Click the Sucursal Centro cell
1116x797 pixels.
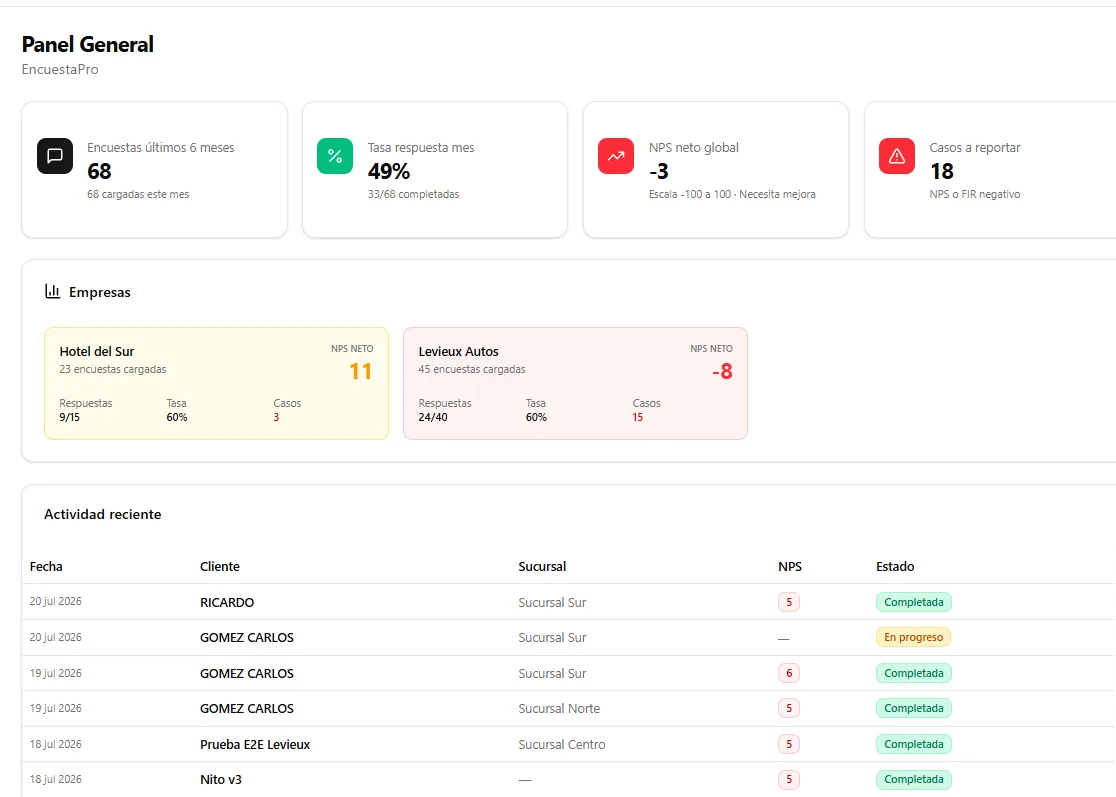click(x=562, y=744)
